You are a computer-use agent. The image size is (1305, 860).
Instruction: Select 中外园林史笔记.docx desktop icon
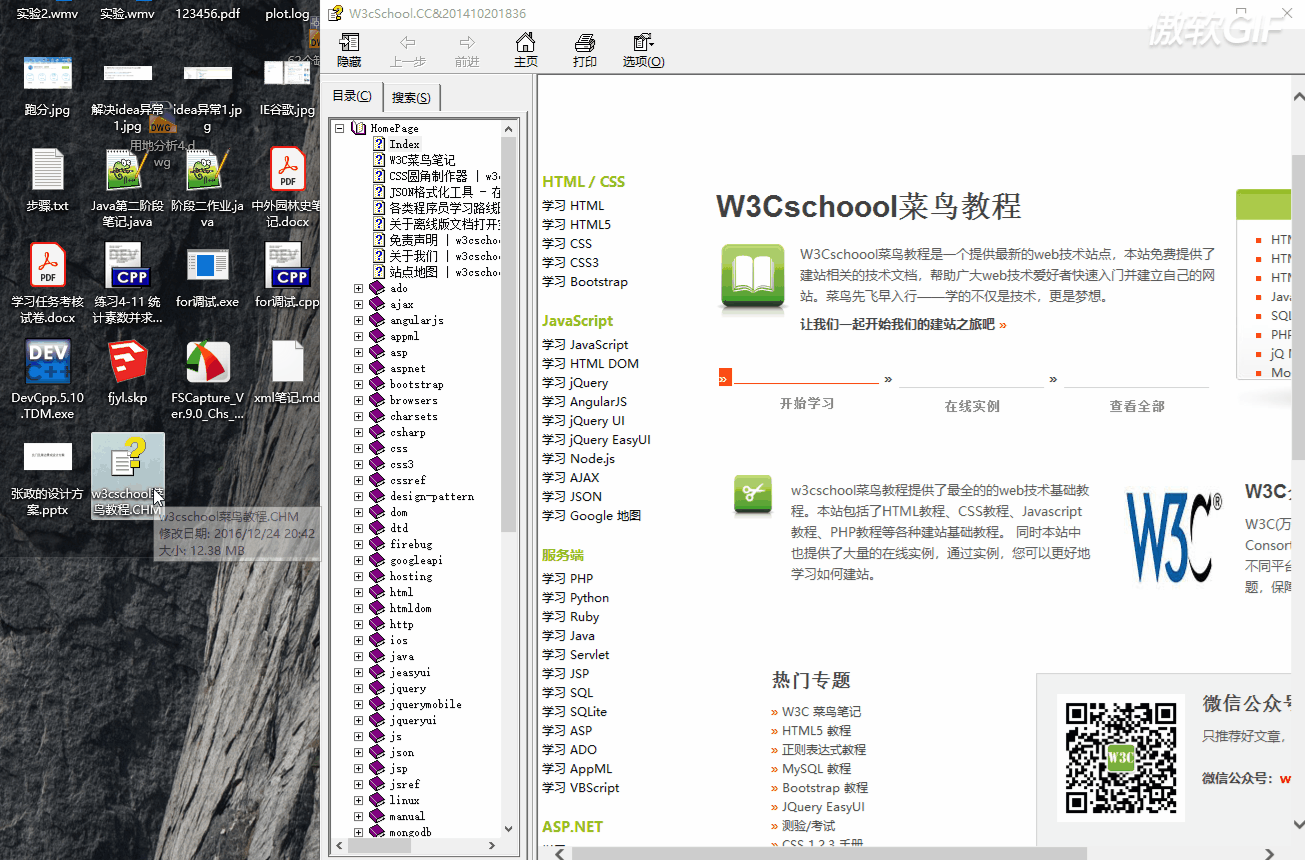pos(288,188)
